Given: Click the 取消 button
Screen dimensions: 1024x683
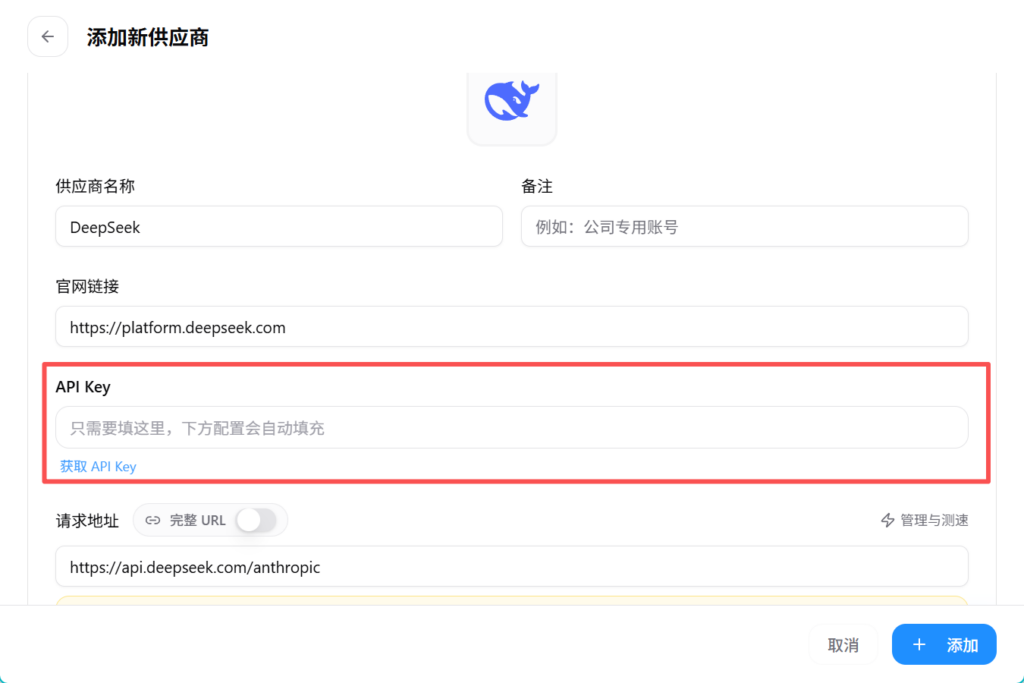Looking at the screenshot, I should click(x=843, y=645).
